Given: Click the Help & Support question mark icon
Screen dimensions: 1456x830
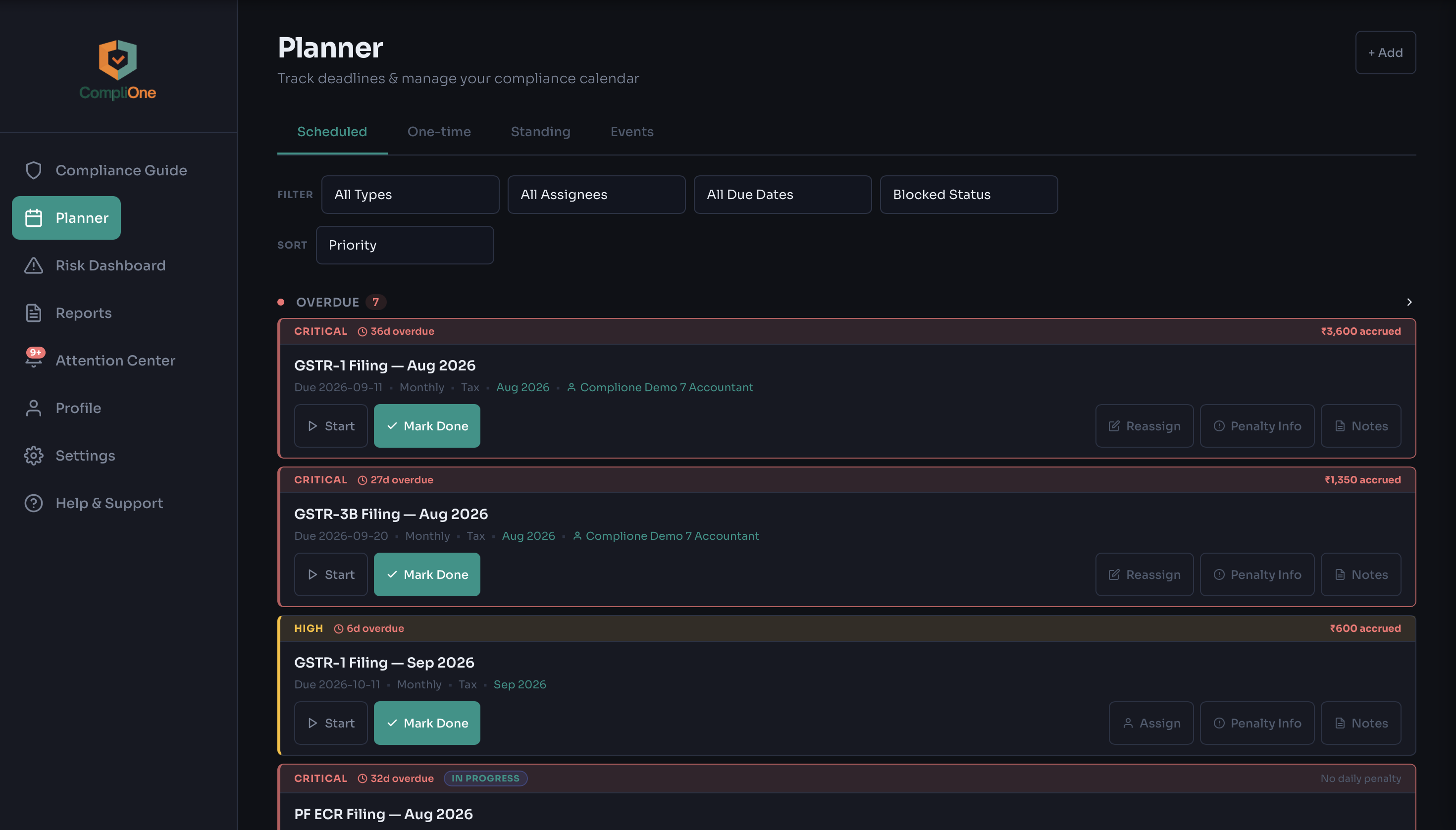Looking at the screenshot, I should pos(34,503).
